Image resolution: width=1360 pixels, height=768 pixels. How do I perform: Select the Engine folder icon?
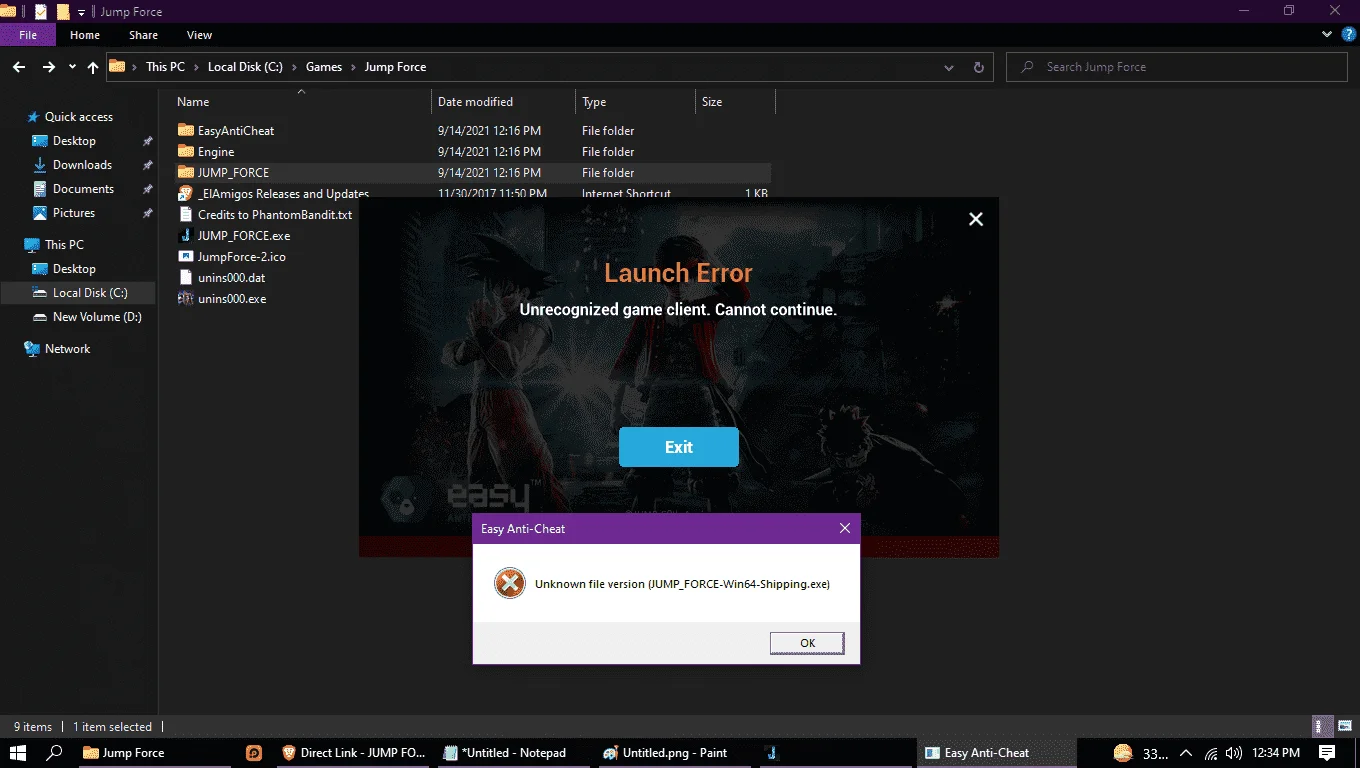(x=185, y=152)
